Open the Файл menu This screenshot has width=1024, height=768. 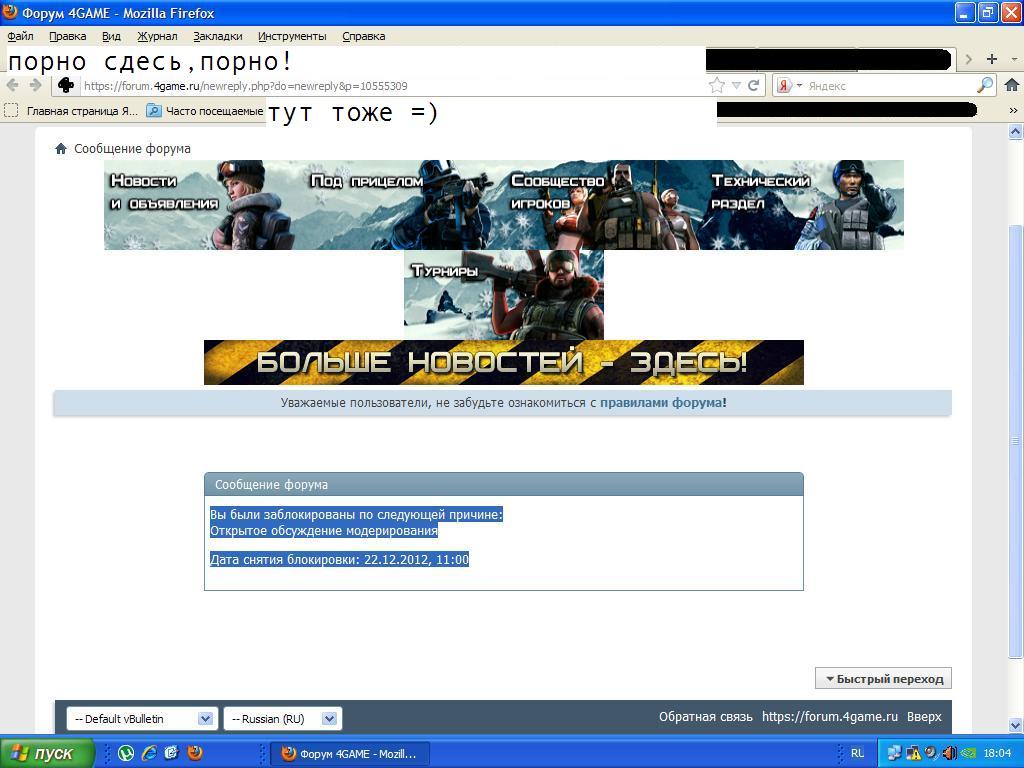coord(20,37)
